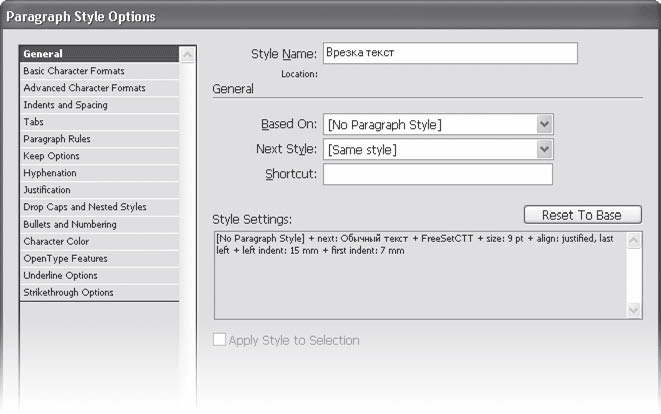The height and width of the screenshot is (414, 661).
Task: Click into the Style Name field
Action: [x=449, y=53]
